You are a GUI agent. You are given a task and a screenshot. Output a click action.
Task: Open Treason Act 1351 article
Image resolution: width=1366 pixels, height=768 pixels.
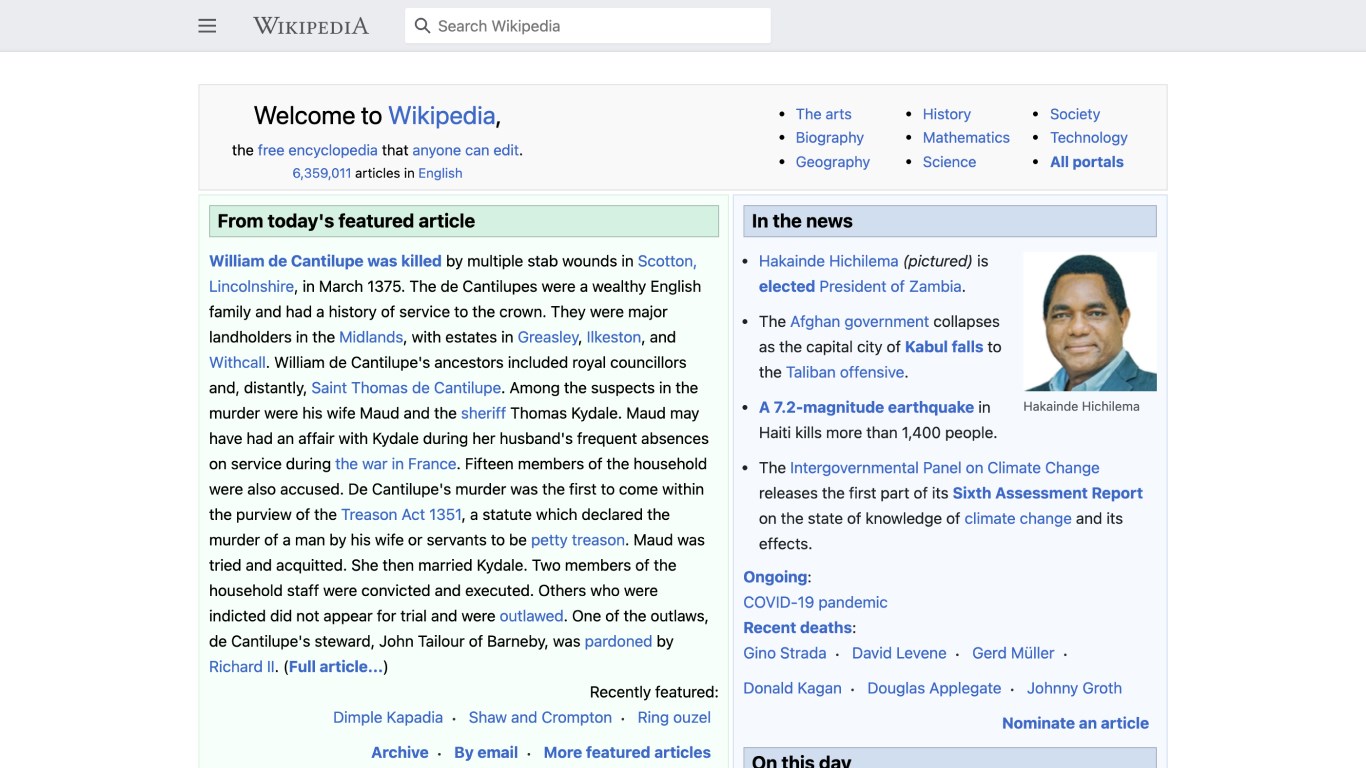point(401,514)
